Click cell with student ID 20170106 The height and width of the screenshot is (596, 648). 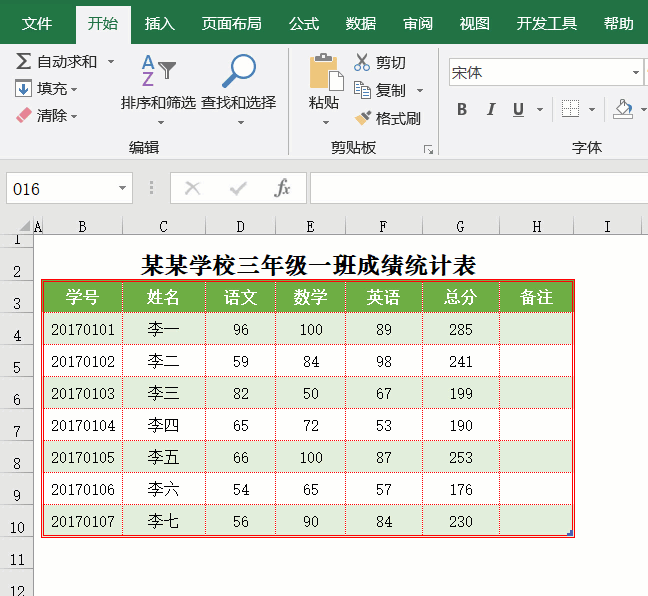point(83,489)
